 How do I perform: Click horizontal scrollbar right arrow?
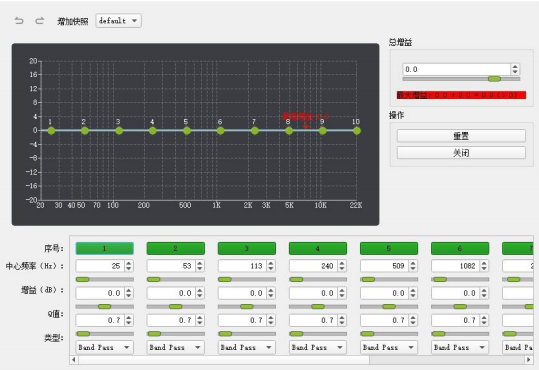click(x=529, y=360)
